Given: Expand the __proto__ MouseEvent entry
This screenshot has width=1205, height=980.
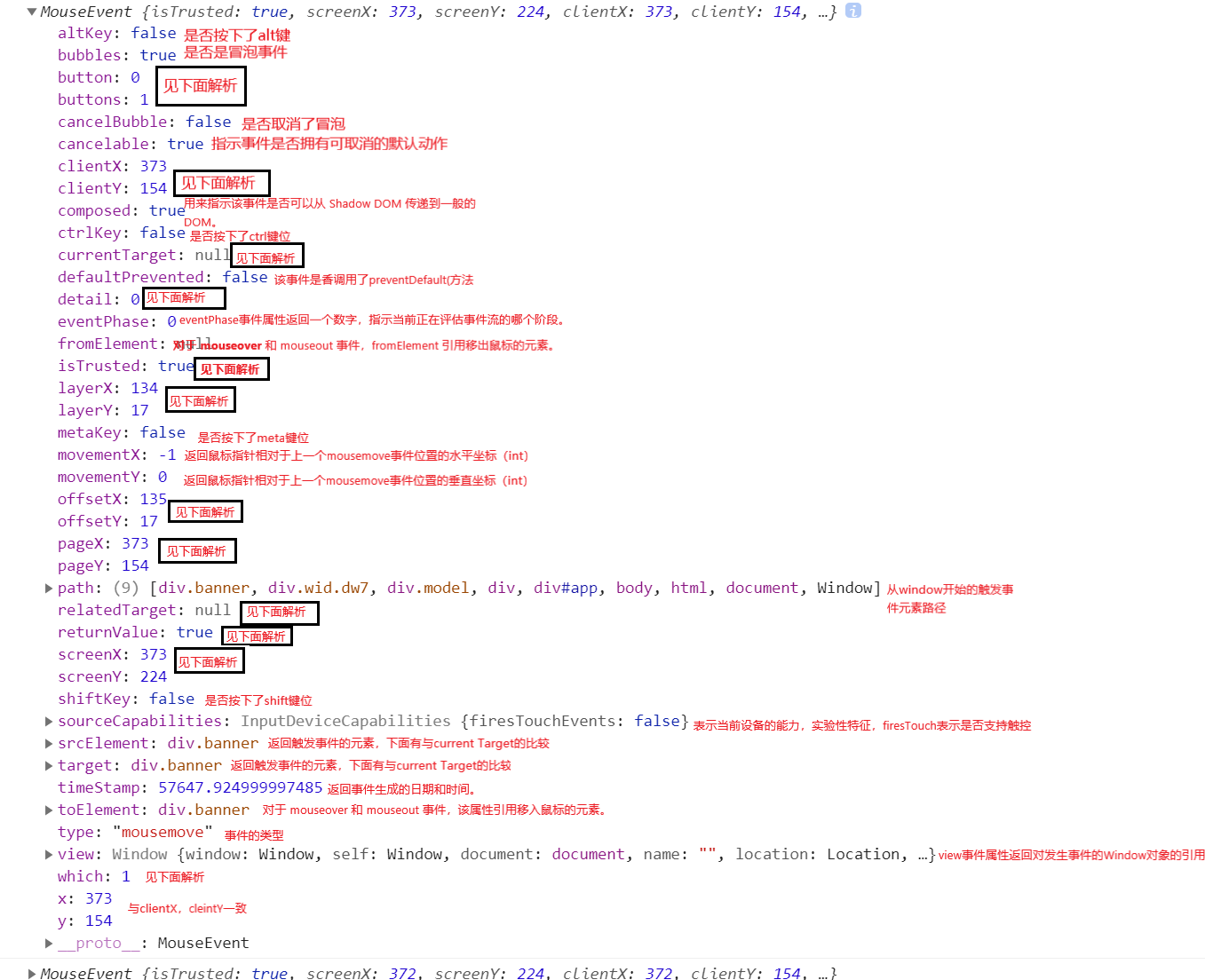Looking at the screenshot, I should pos(49,943).
